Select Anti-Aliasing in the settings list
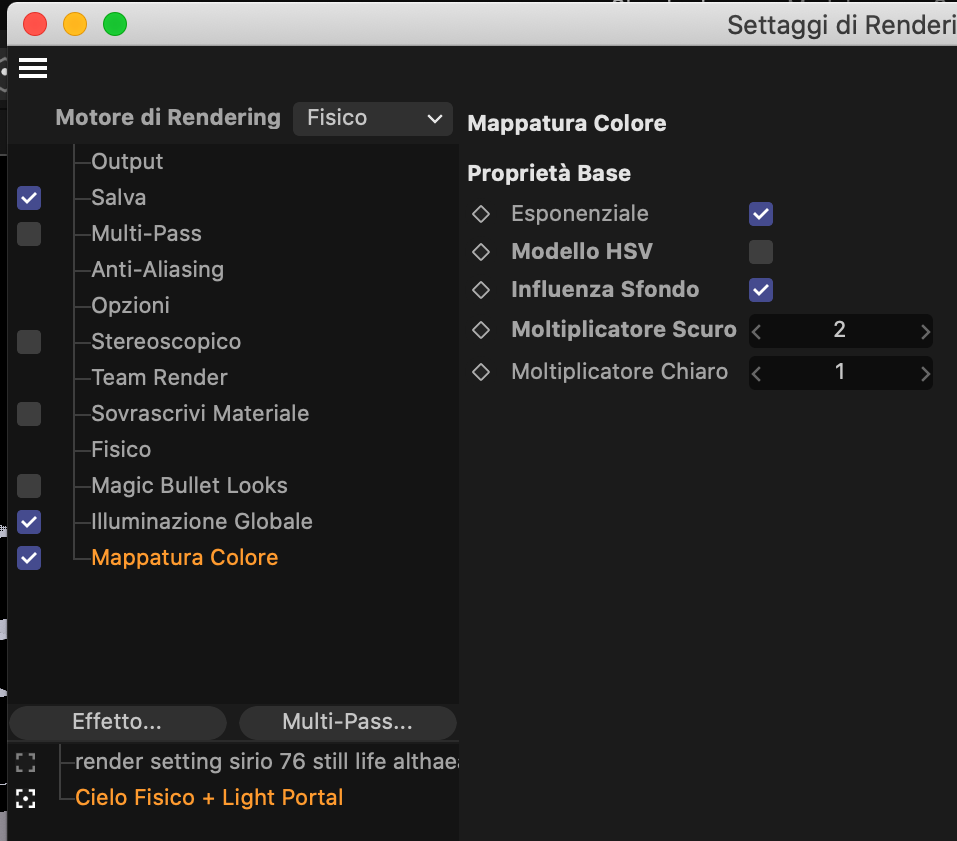957x841 pixels. [x=157, y=270]
